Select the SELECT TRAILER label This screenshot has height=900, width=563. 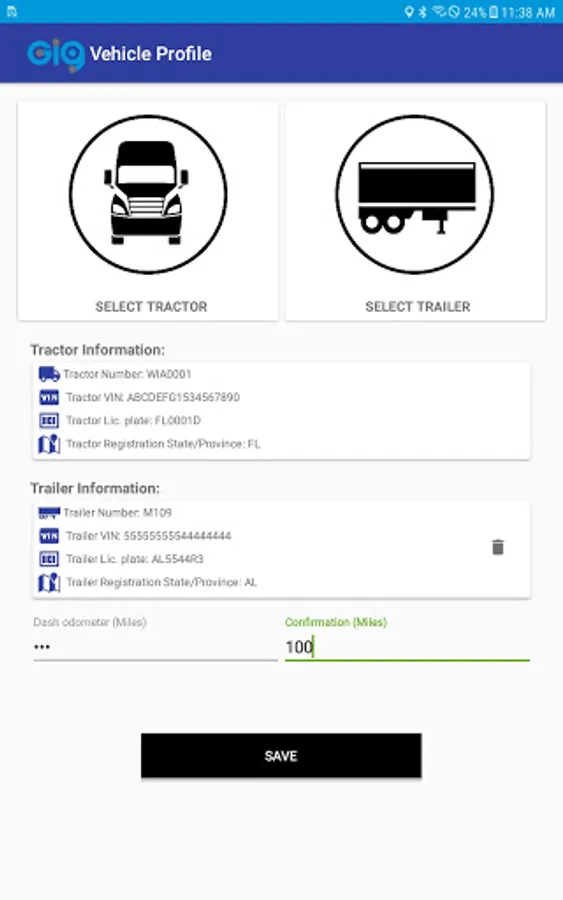point(418,307)
